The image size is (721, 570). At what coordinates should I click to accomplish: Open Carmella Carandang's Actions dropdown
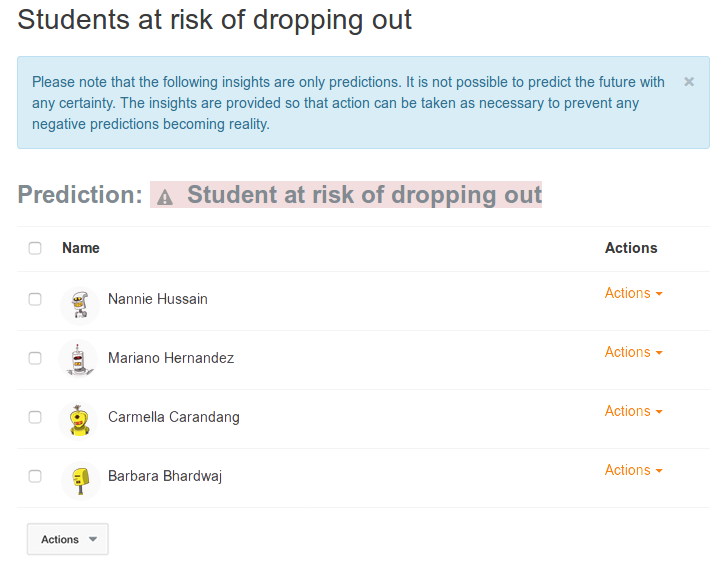tap(633, 410)
